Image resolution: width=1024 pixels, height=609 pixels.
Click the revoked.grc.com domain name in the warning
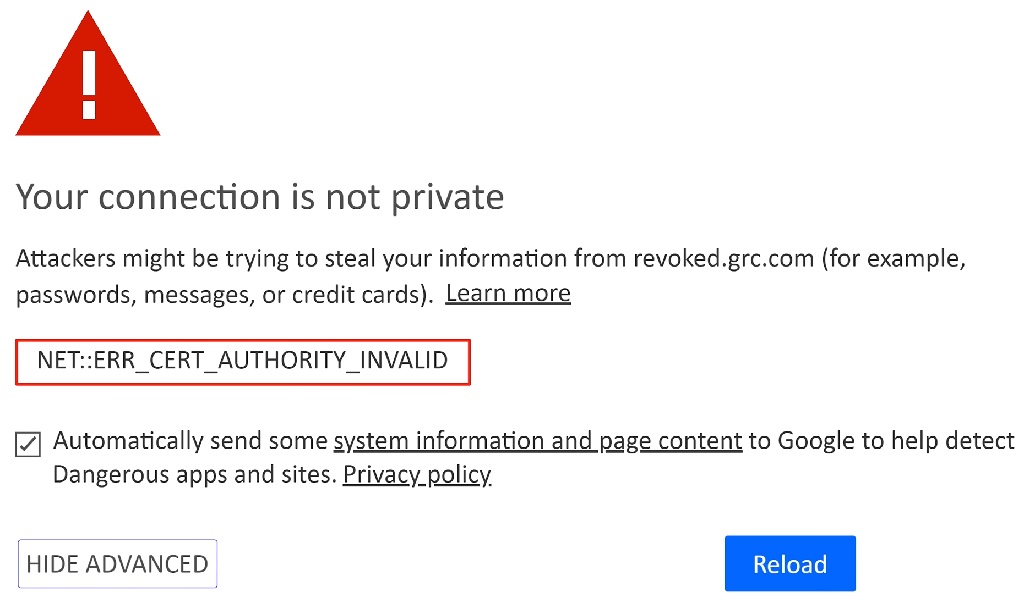coord(724,259)
